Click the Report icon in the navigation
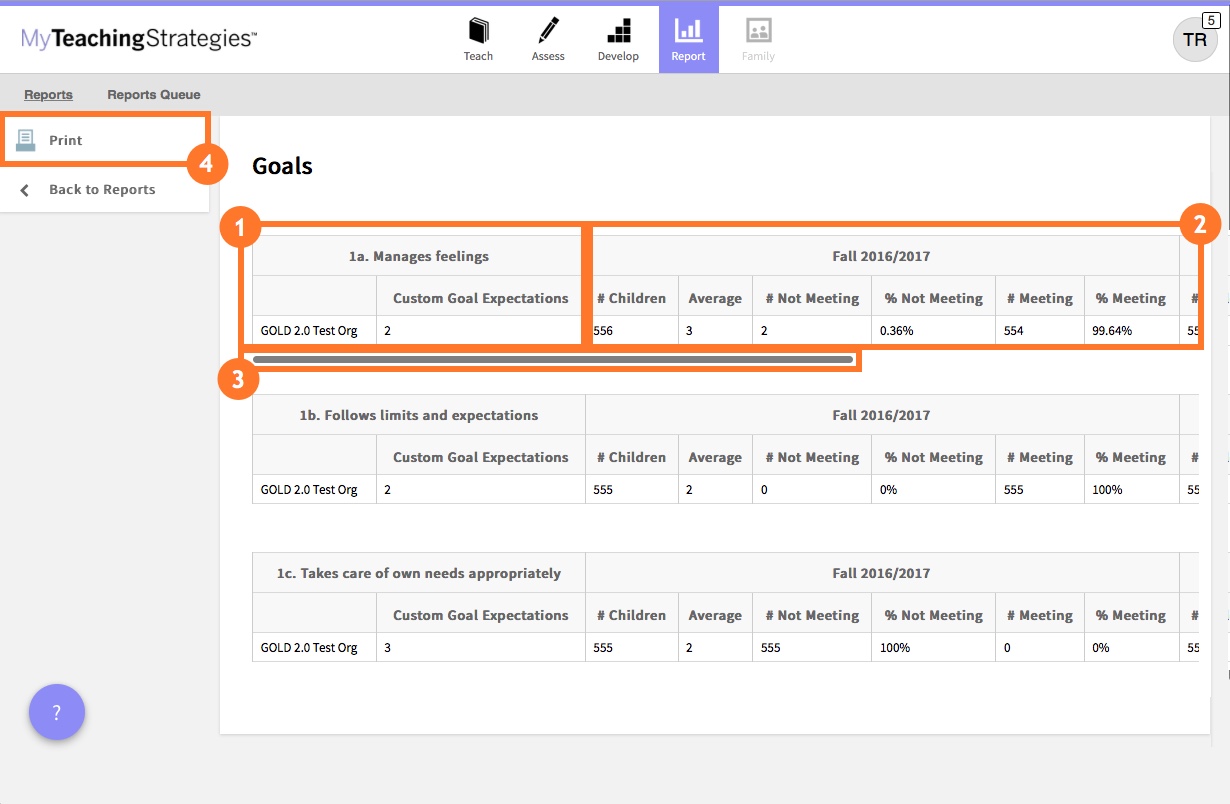The height and width of the screenshot is (804, 1230). pos(688,37)
